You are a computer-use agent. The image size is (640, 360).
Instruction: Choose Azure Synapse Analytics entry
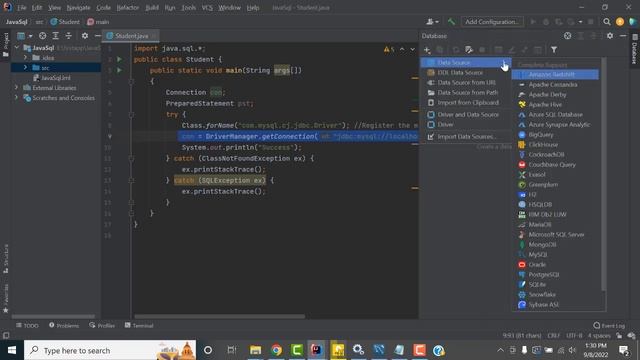pos(555,124)
